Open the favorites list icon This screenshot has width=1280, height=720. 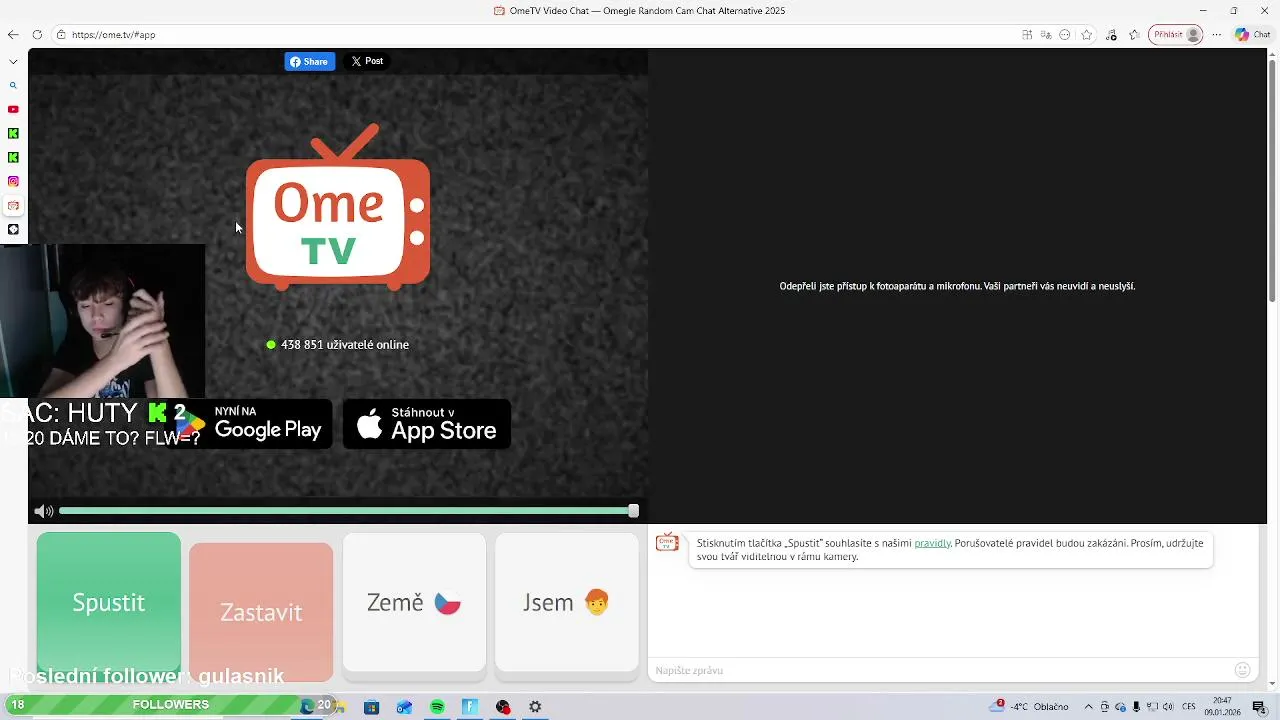pyautogui.click(x=1134, y=34)
